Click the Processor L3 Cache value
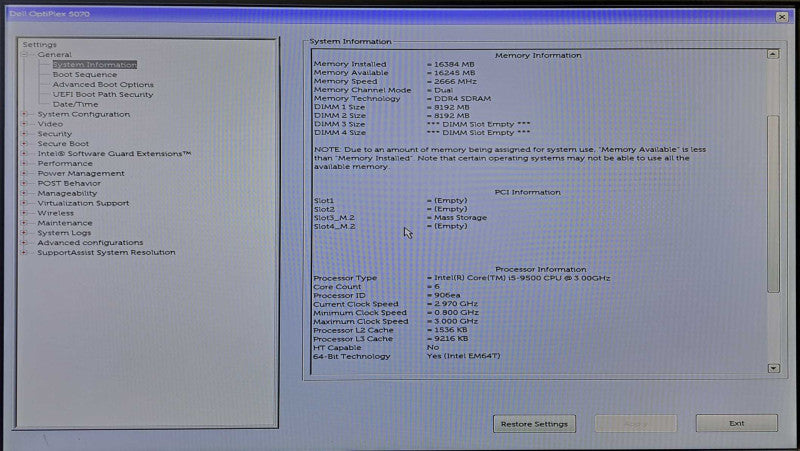The image size is (800, 451). pos(451,339)
